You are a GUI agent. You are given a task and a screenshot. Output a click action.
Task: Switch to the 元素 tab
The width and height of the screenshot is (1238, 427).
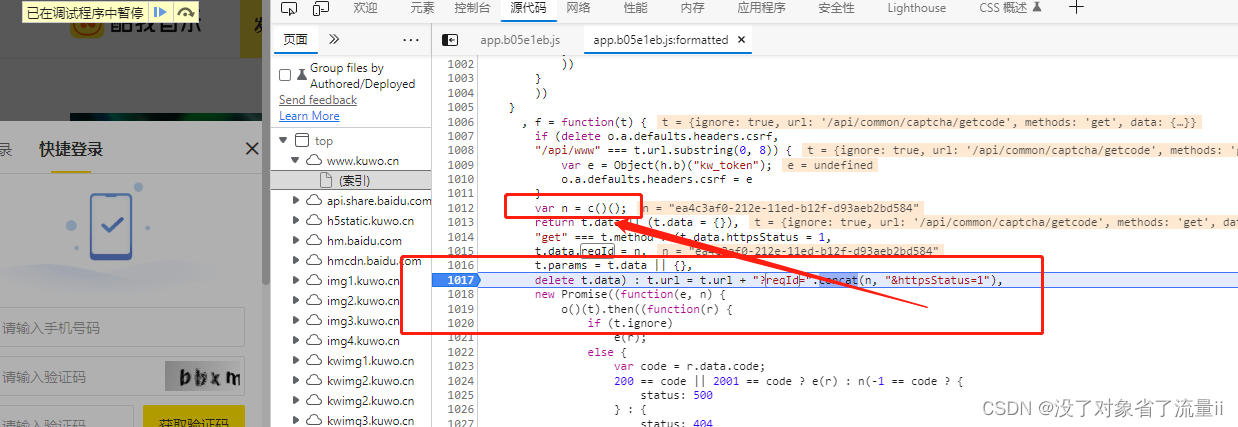click(422, 8)
